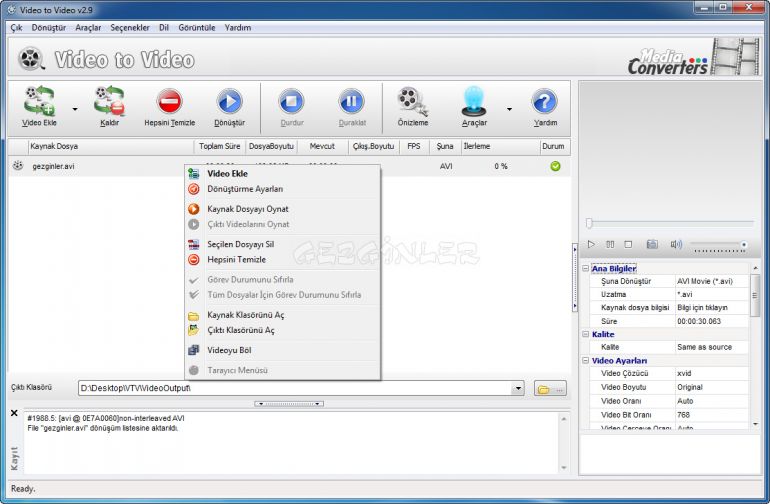Open the Yardım menu in menu bar
770x504 pixels.
(x=238, y=28)
